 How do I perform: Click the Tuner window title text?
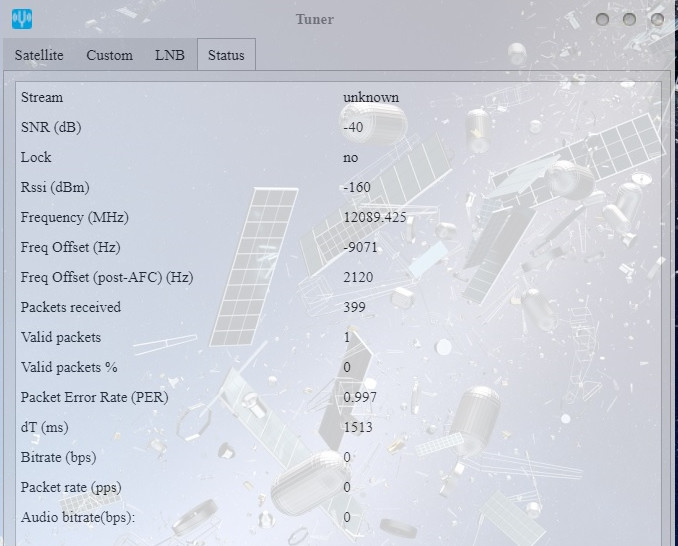pyautogui.click(x=315, y=19)
